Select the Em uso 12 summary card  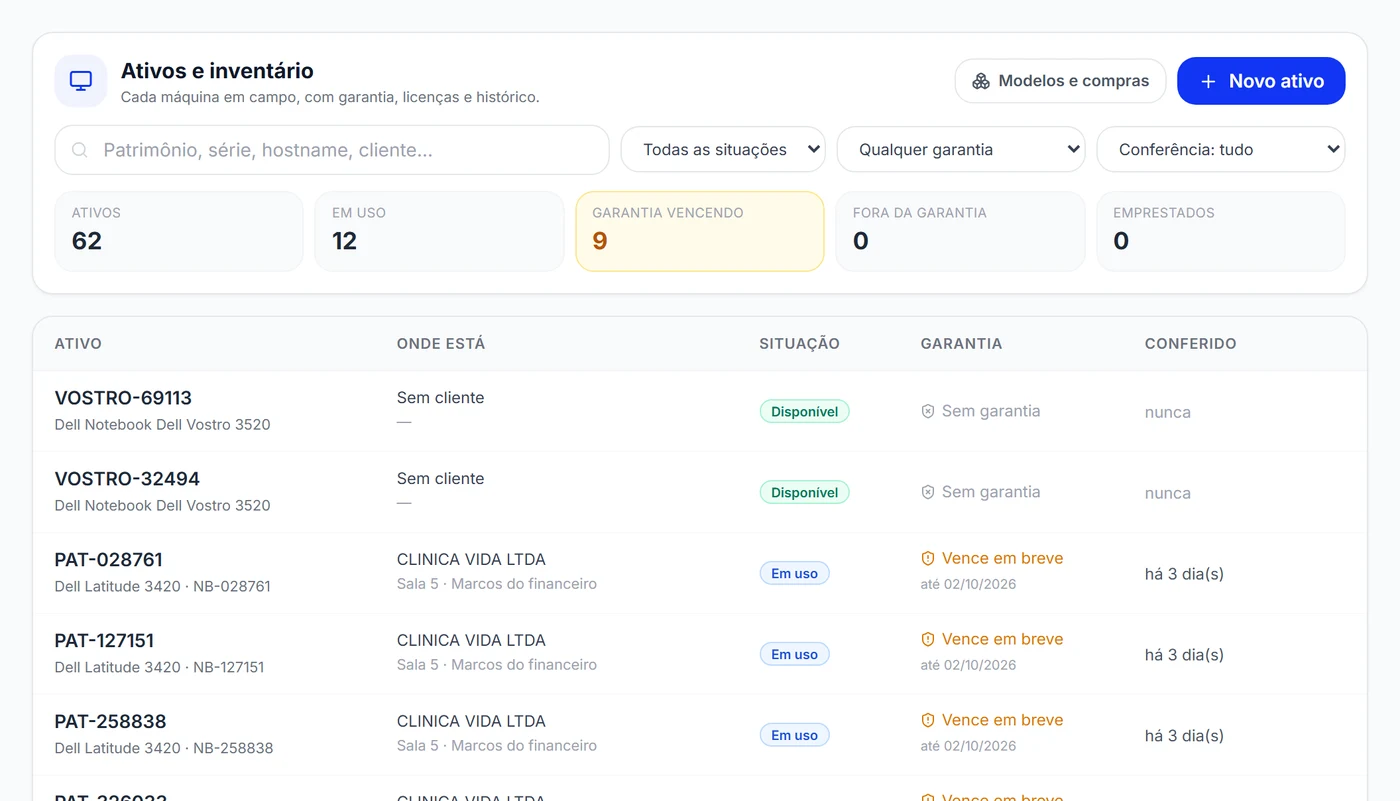tap(439, 231)
